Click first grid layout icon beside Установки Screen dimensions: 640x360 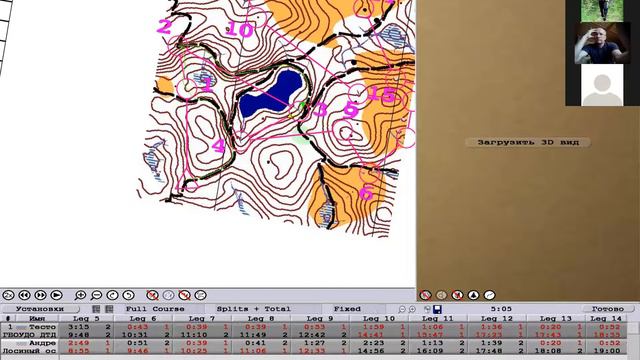[96, 309]
